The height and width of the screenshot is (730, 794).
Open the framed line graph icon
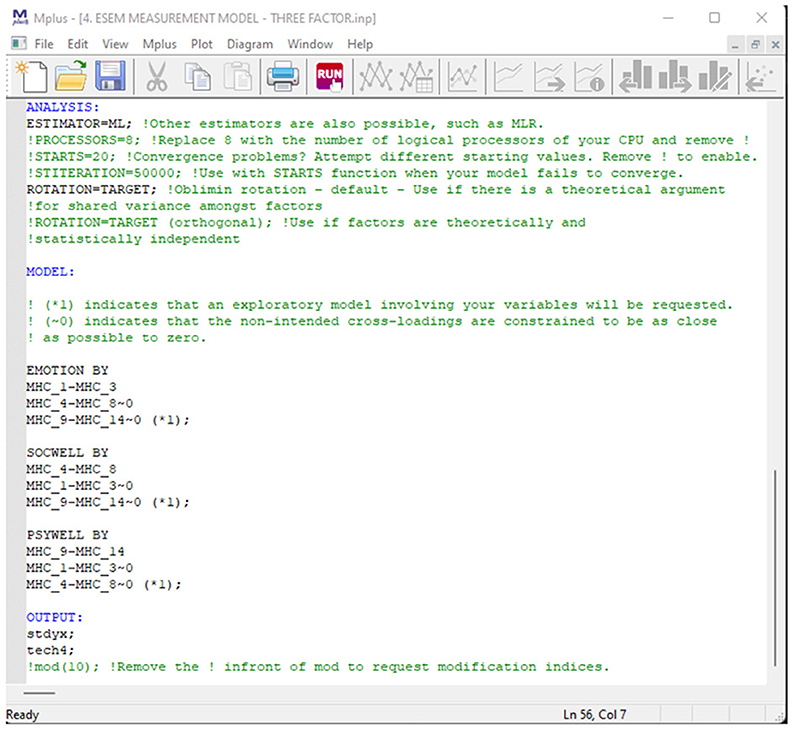point(463,76)
